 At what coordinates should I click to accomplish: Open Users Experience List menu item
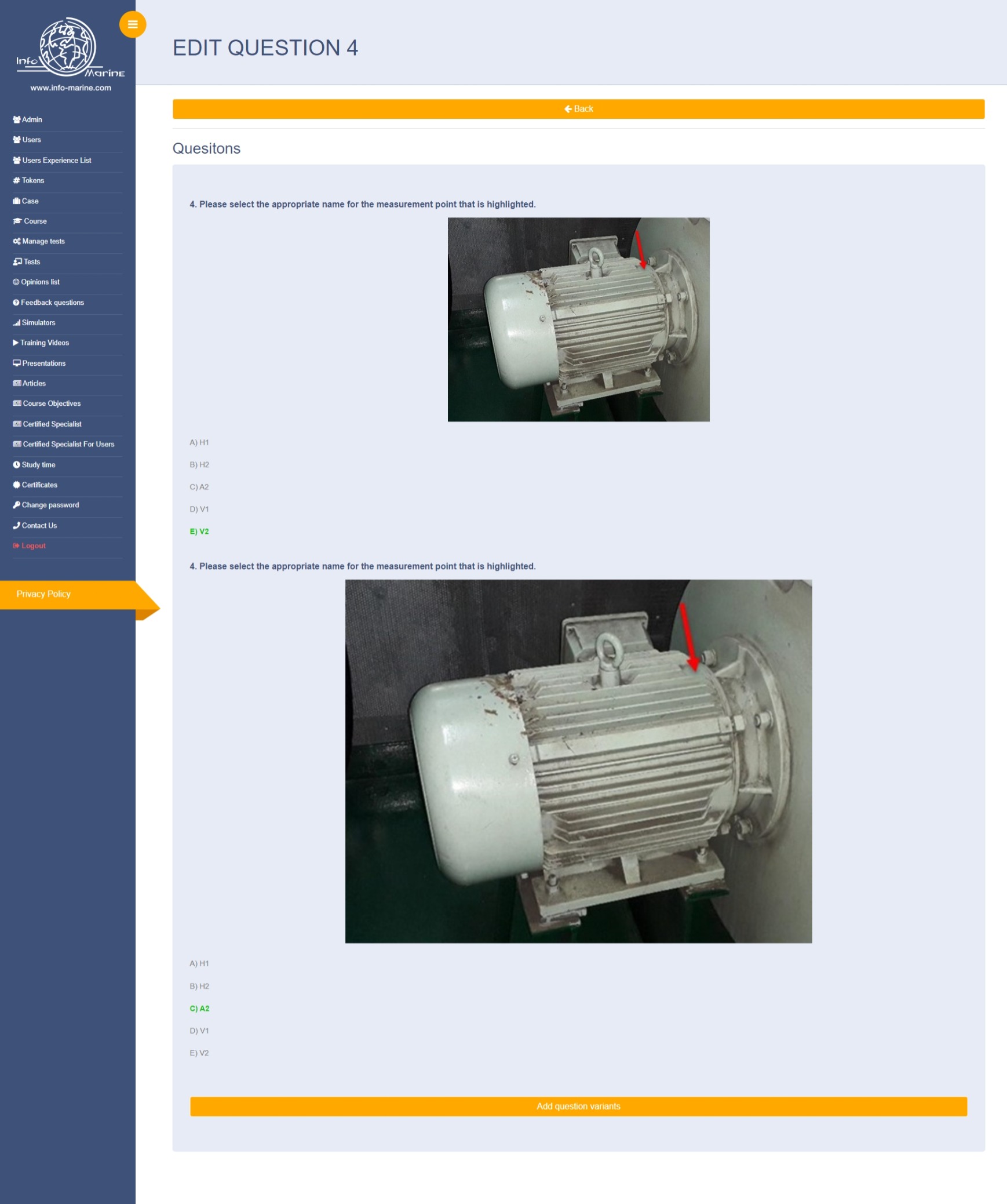coord(56,160)
